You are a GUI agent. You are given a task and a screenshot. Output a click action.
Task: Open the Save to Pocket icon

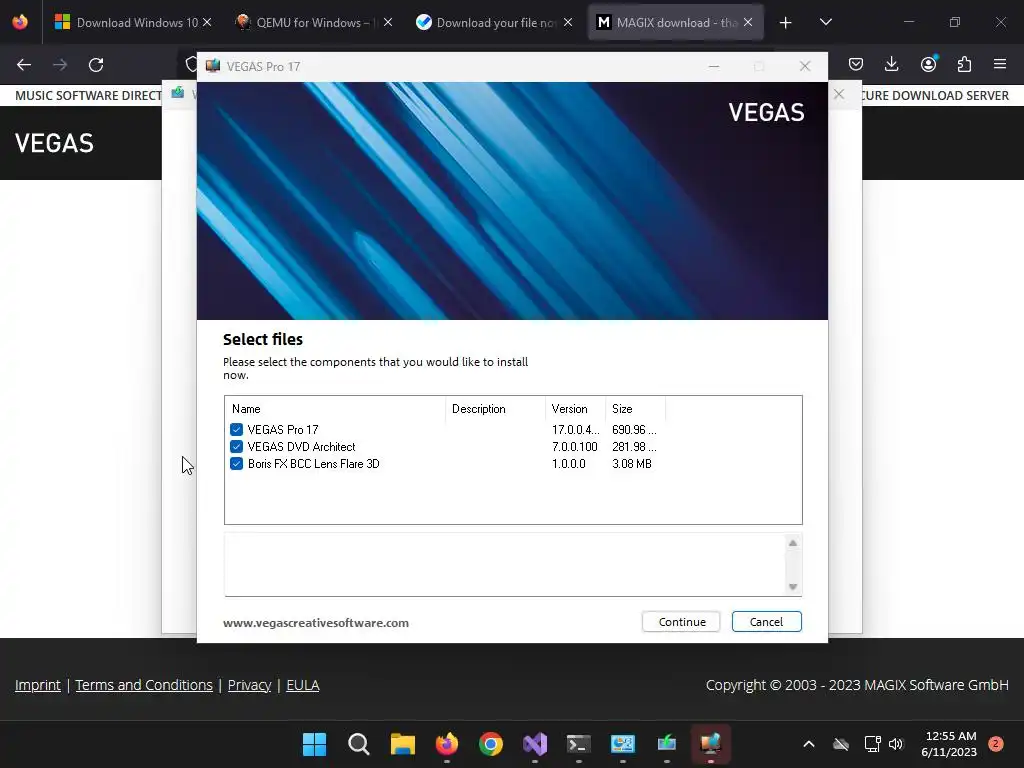[856, 64]
